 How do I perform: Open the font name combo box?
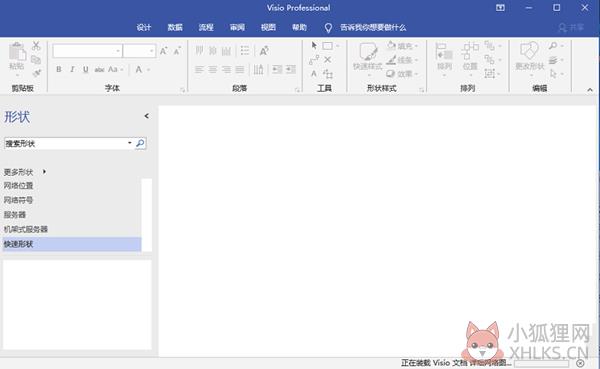(87, 51)
